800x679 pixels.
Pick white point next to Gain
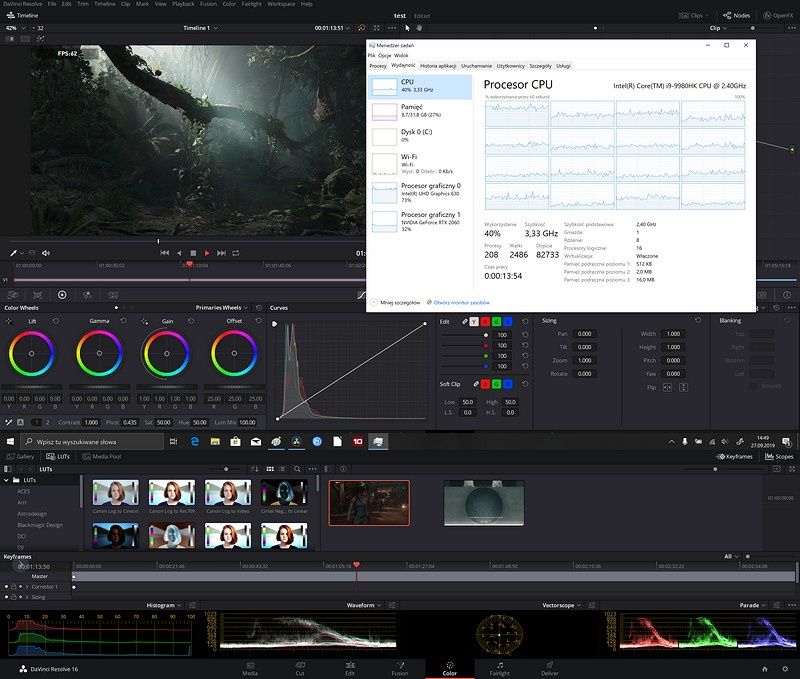(x=145, y=321)
